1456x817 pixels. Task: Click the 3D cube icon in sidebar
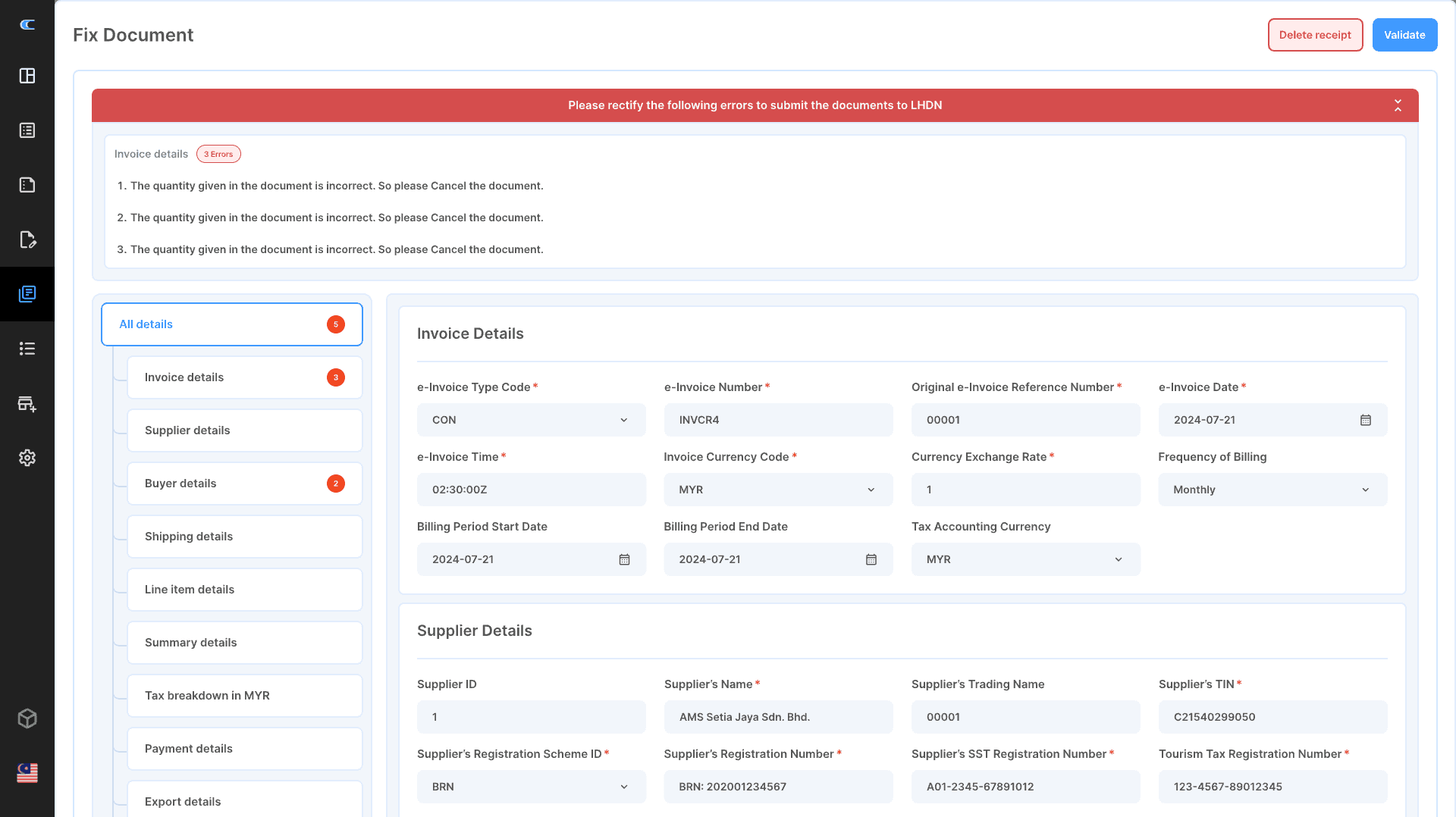27,718
